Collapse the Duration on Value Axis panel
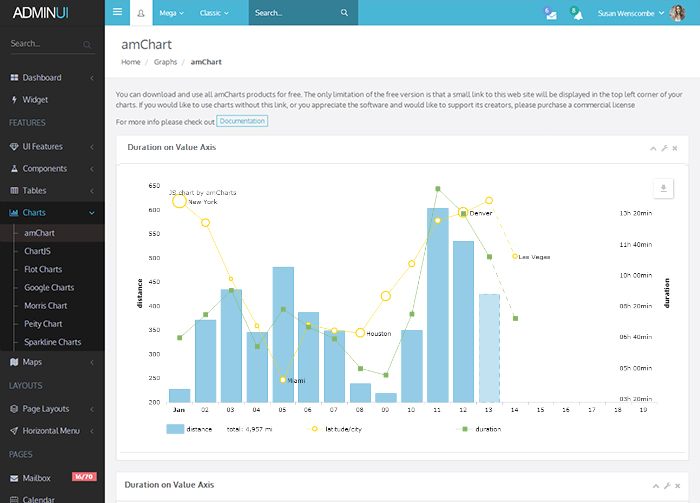700x503 pixels. pos(653,148)
